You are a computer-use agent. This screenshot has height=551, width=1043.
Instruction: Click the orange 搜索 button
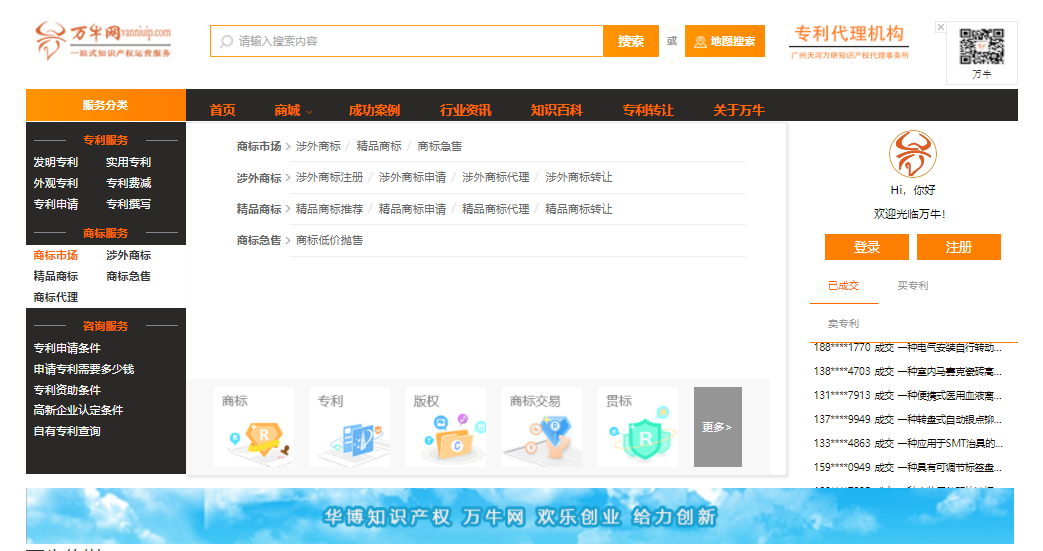click(631, 41)
